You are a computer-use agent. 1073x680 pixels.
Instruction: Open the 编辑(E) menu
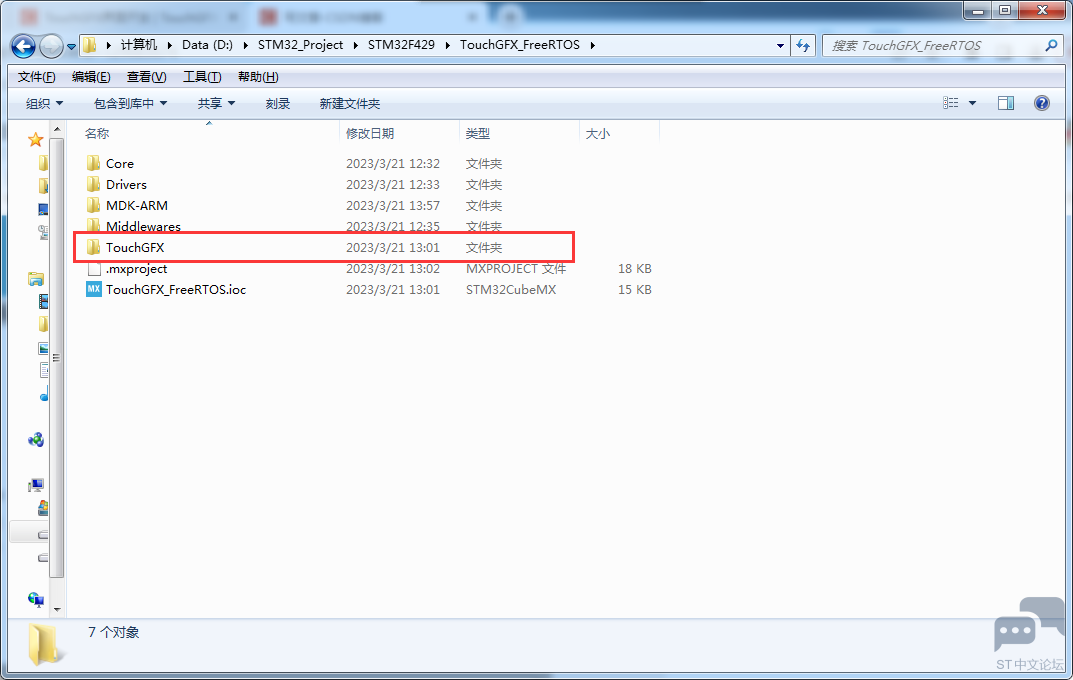pos(91,77)
